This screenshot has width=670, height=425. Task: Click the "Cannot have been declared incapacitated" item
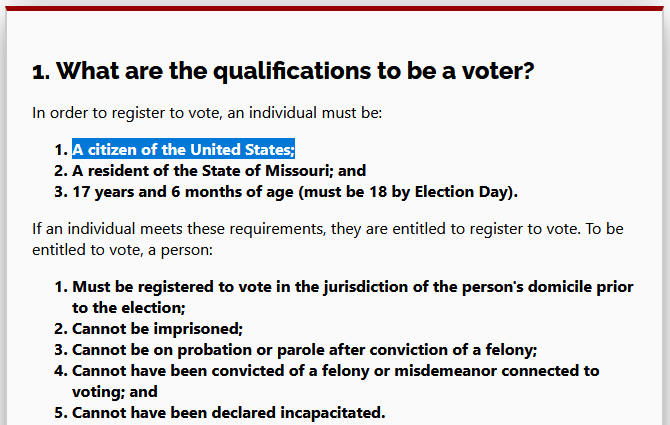[x=228, y=412]
